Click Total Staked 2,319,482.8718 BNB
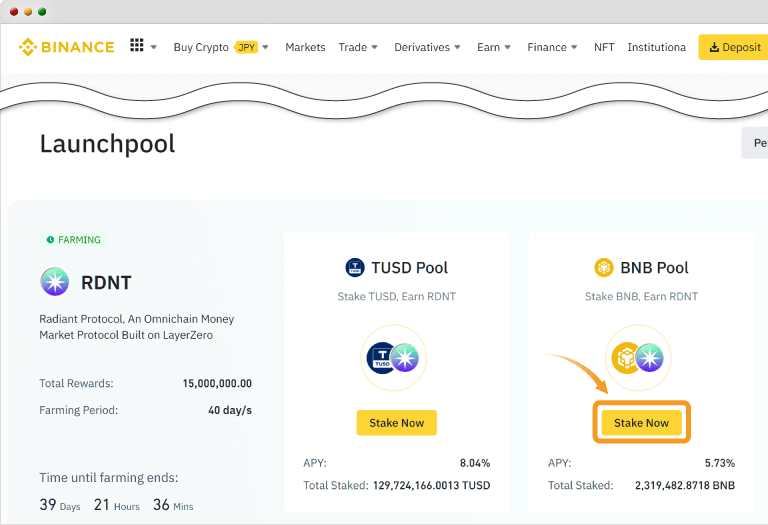Screen dimensions: 768x525 point(685,485)
